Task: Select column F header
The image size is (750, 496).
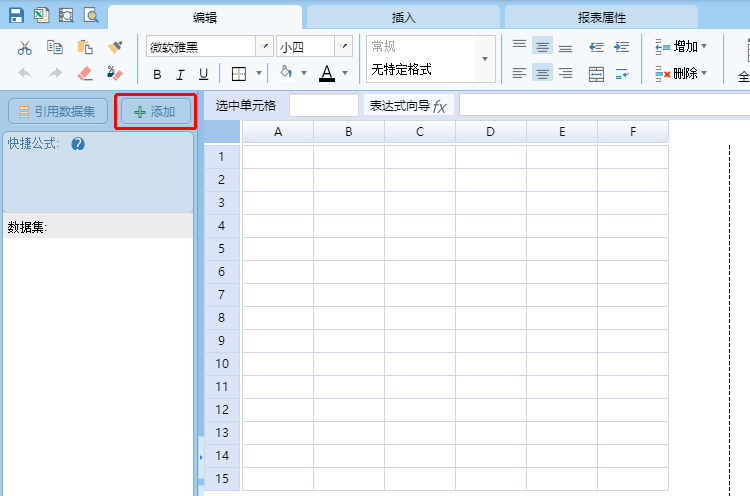Action: (633, 132)
